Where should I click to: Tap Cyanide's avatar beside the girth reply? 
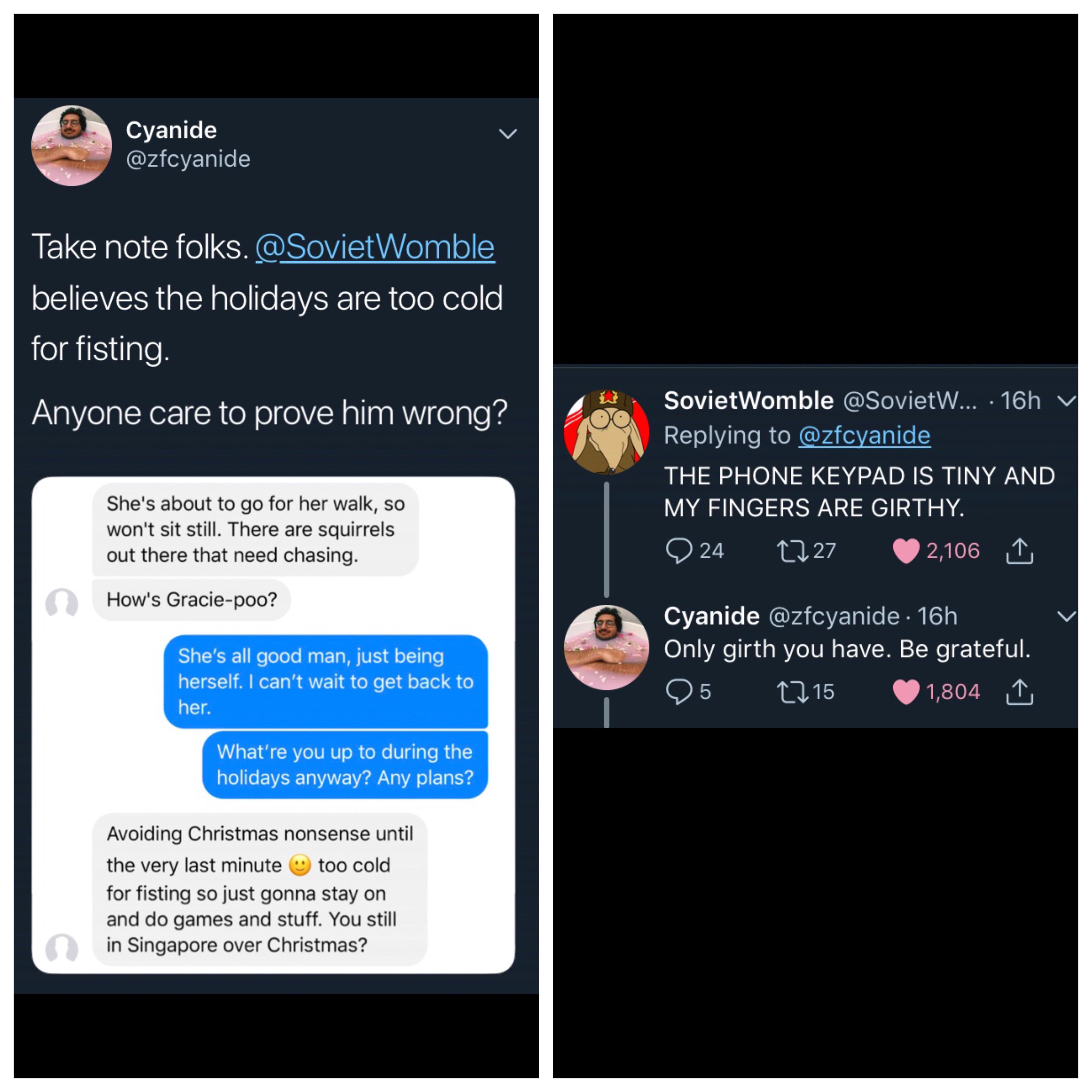click(606, 647)
